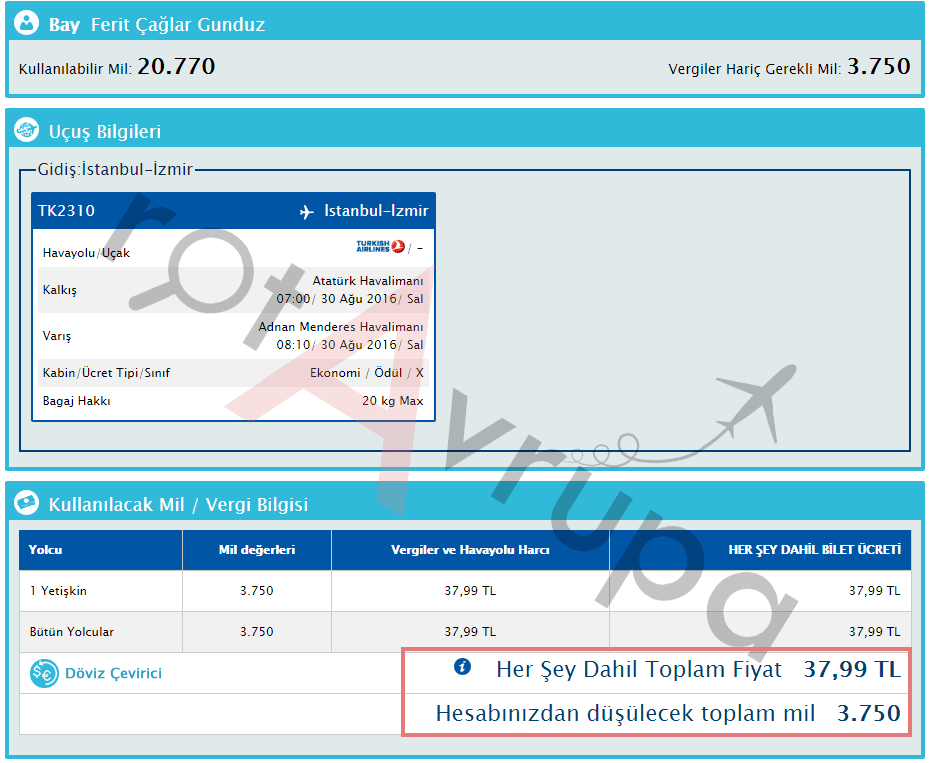Click Vergiler ve Havayolu Harcı header

(x=470, y=550)
